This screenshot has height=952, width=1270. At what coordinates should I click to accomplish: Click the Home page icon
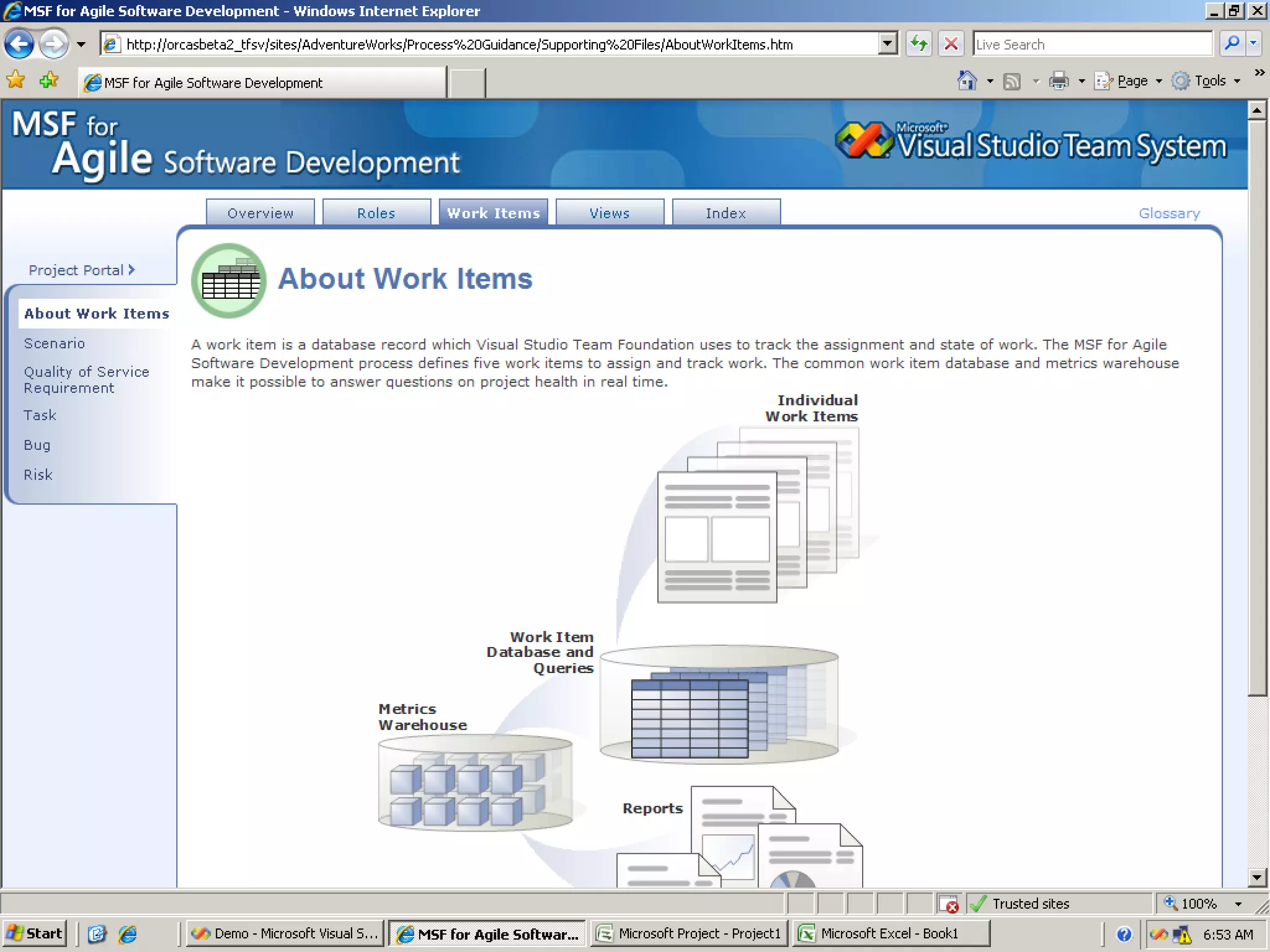(x=967, y=81)
